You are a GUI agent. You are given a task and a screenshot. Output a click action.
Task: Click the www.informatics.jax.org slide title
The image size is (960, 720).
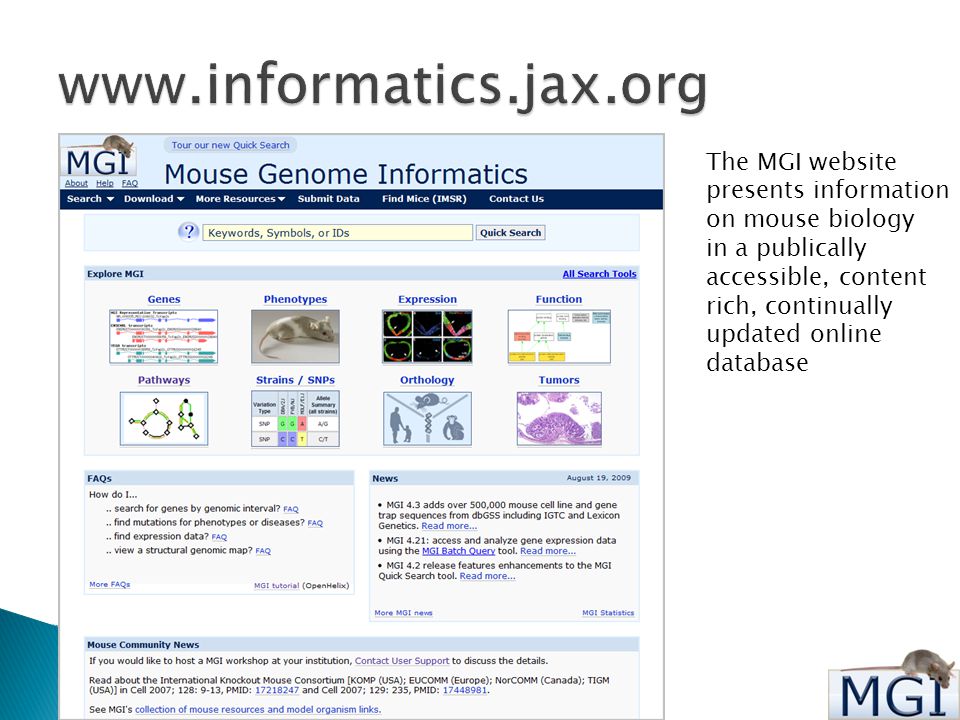pyautogui.click(x=383, y=87)
